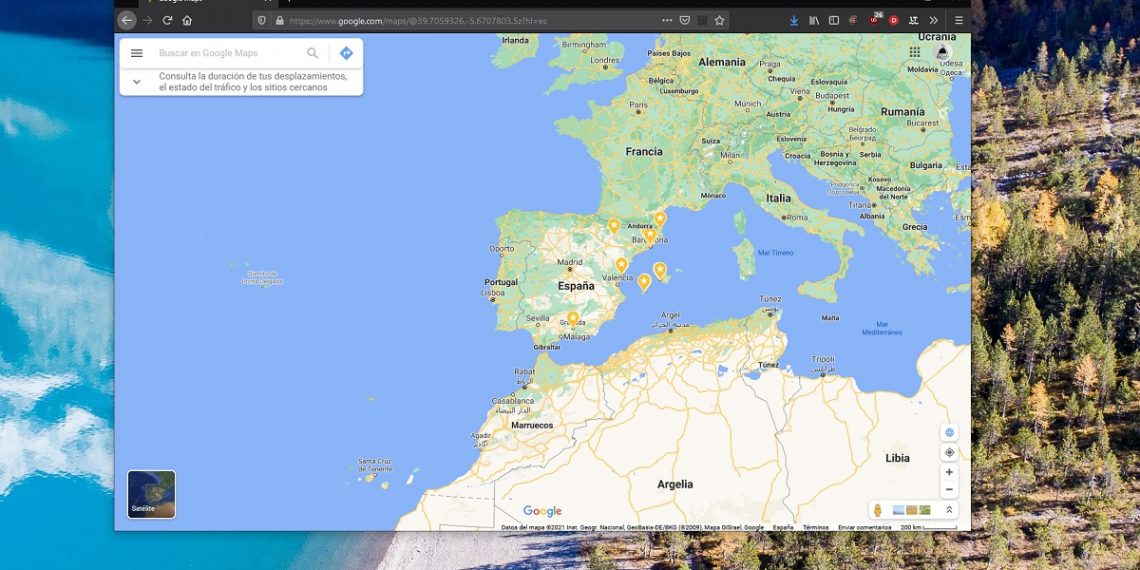Expand the traffic info card chevron

pos(137,81)
